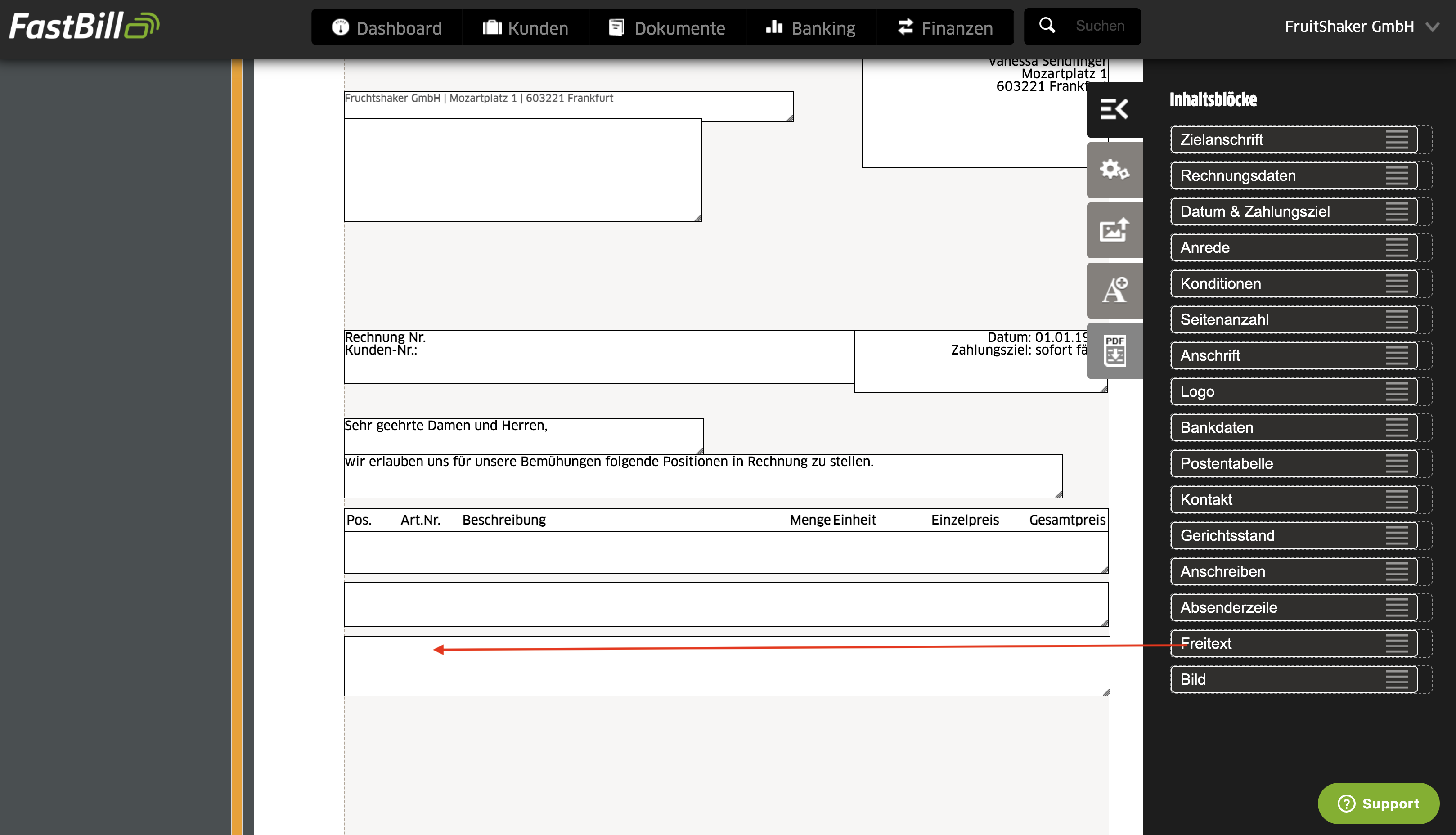Screen dimensions: 1456x835
Task: Select the Datum & Zahlungsziel content block
Action: coord(1294,211)
